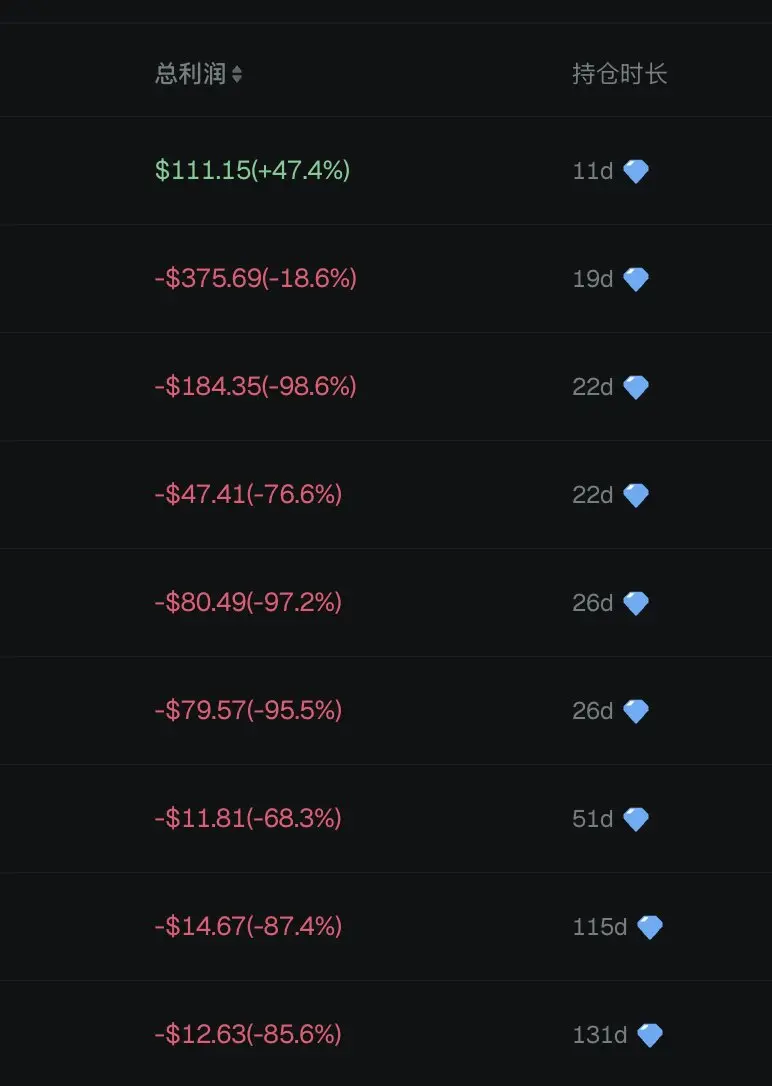The image size is (772, 1086).
Task: Open the $111.15(+47.4%) profit entry
Action: pos(252,170)
